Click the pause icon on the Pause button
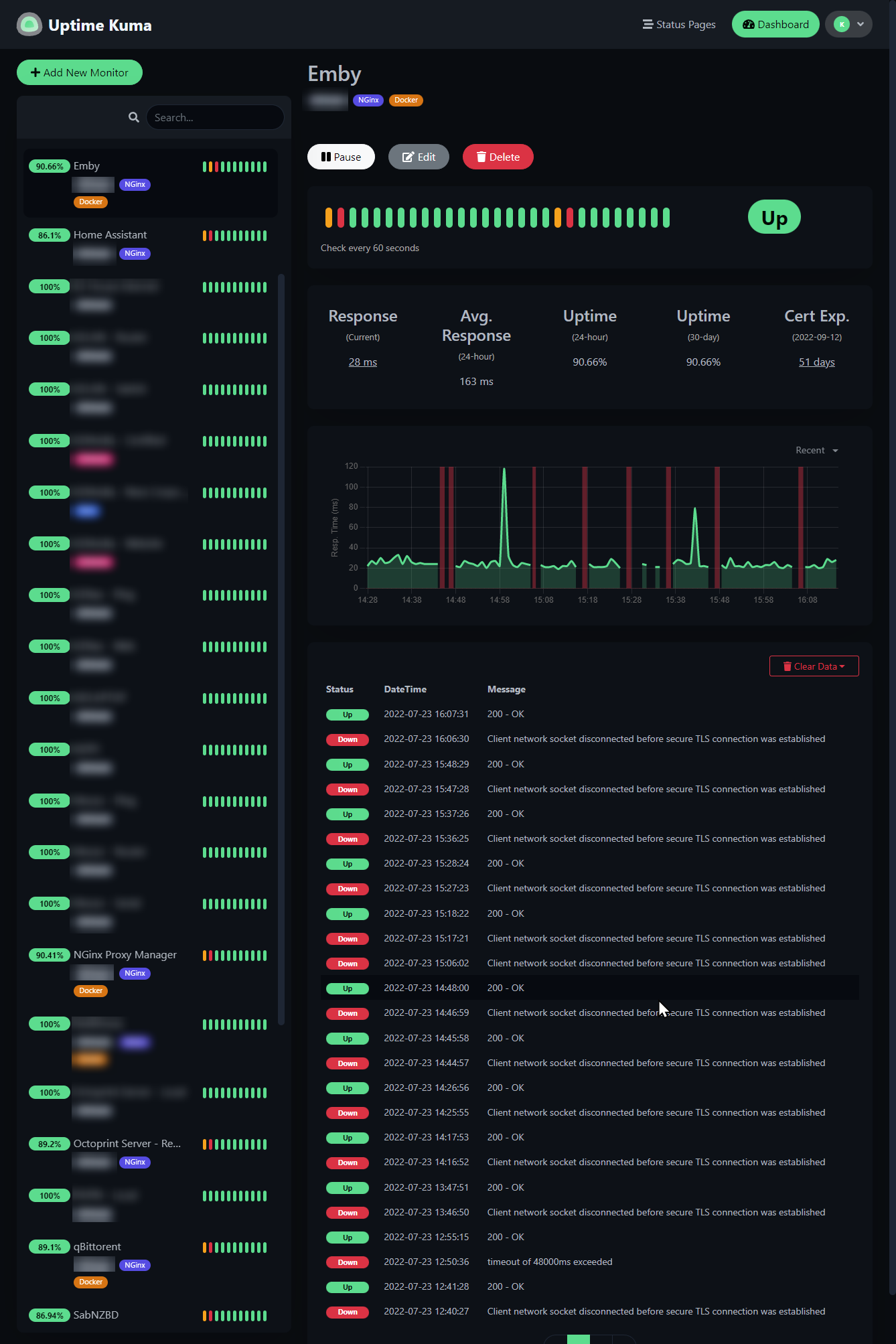Image resolution: width=896 pixels, height=1344 pixels. tap(326, 157)
